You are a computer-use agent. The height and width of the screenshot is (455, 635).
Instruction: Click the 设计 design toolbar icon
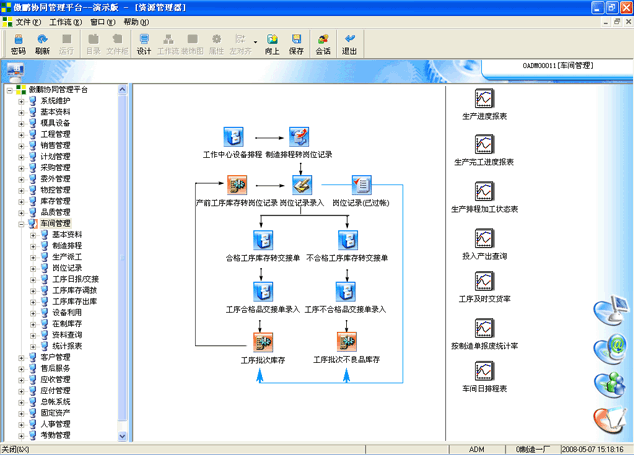pos(143,44)
